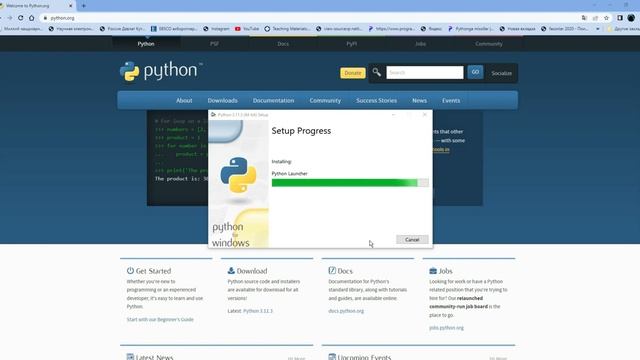
Task: Open the Teaching Materials bookmark
Action: (287, 29)
